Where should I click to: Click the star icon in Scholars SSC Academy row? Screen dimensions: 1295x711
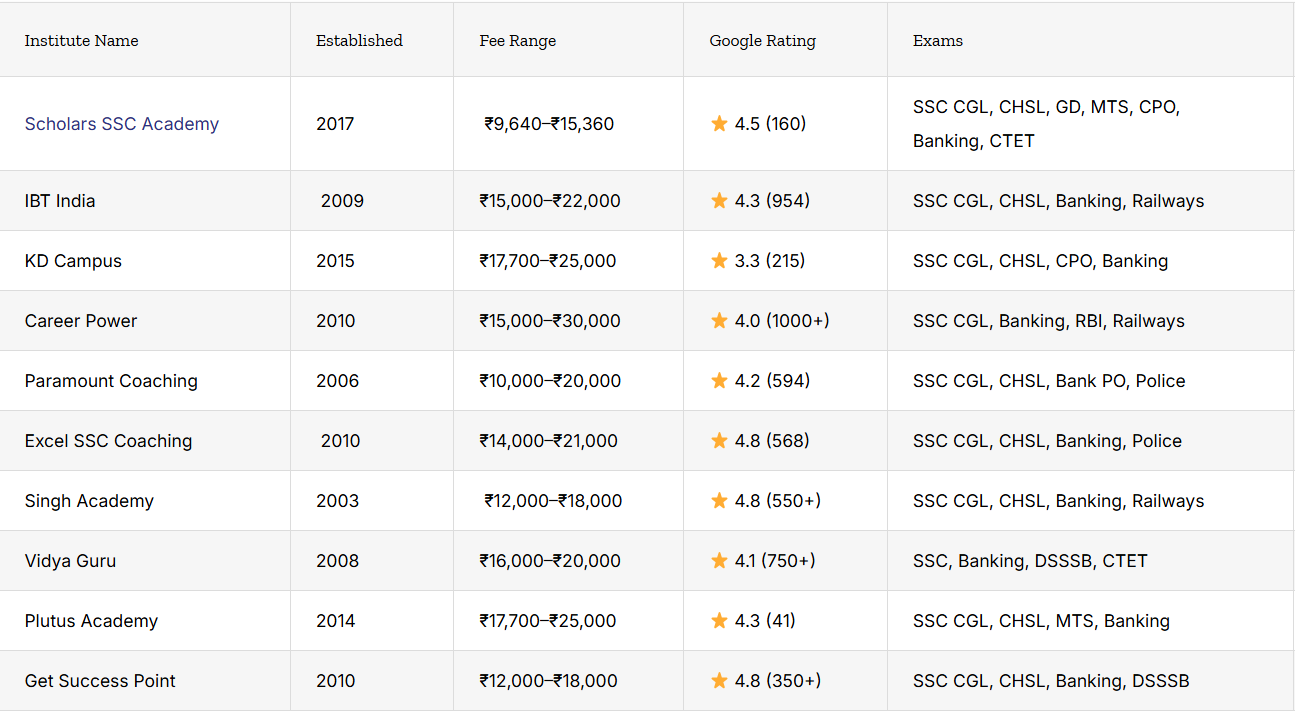pyautogui.click(x=719, y=124)
